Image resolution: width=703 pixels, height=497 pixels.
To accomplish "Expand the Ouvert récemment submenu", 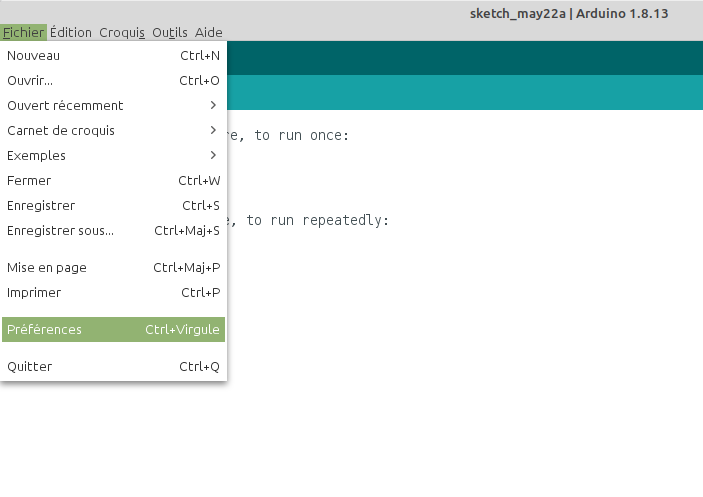I will [x=113, y=106].
